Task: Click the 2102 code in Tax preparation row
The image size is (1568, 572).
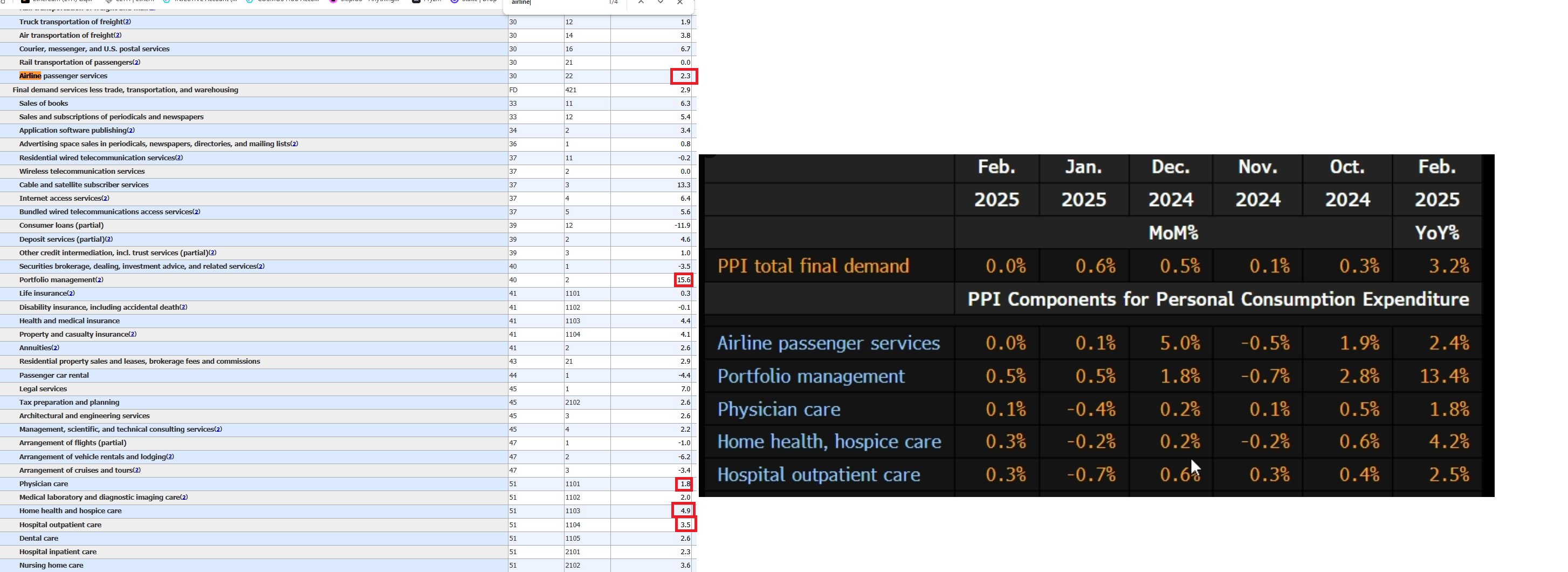Action: [x=573, y=403]
